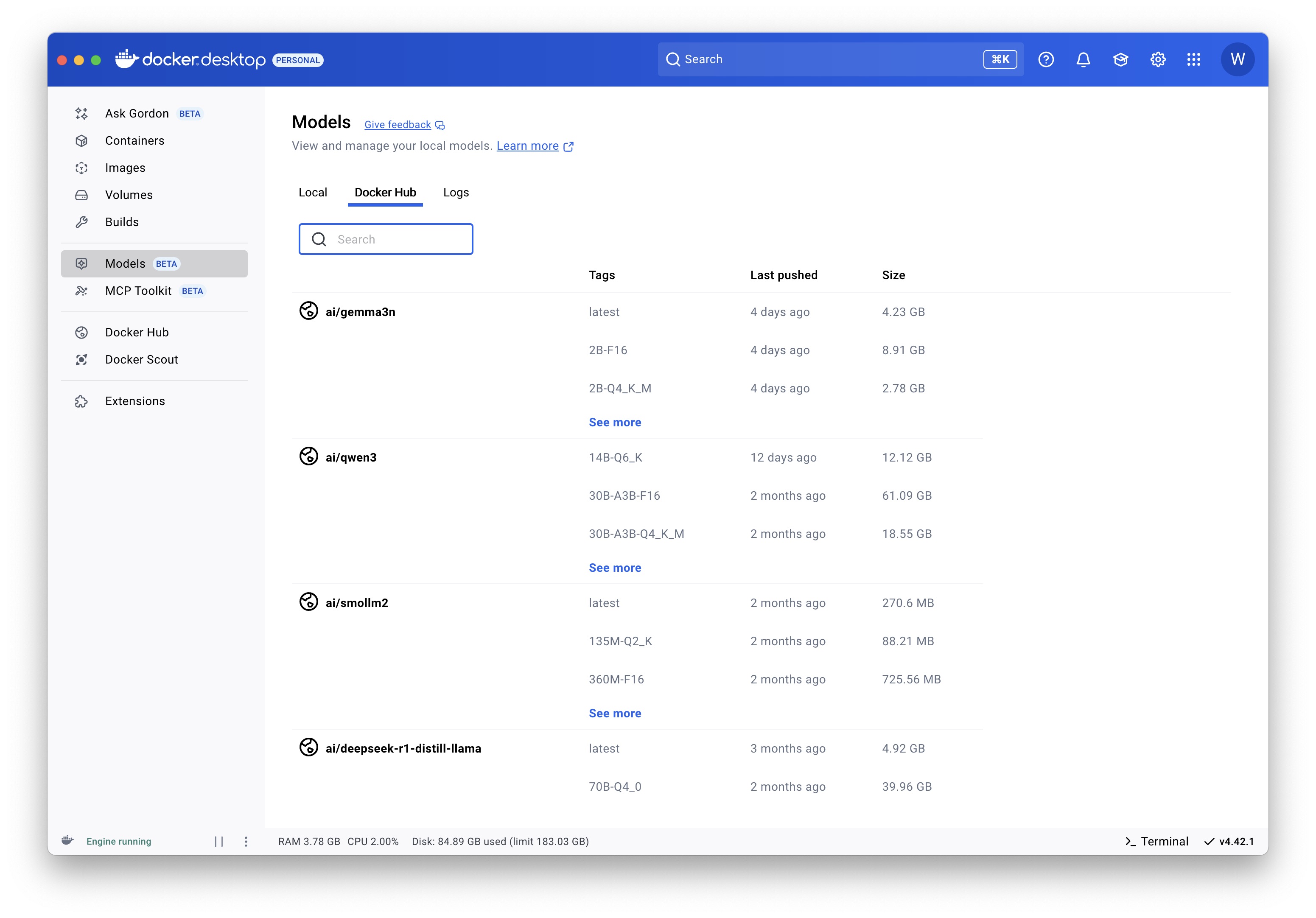Open notifications bell icon

pyautogui.click(x=1083, y=59)
